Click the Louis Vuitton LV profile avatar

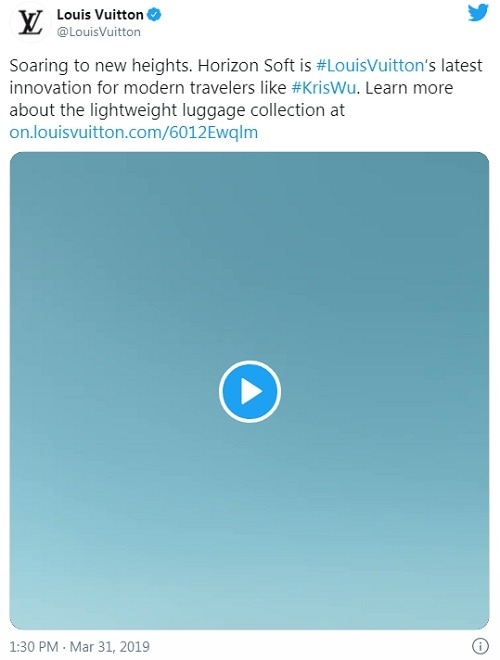tap(30, 22)
